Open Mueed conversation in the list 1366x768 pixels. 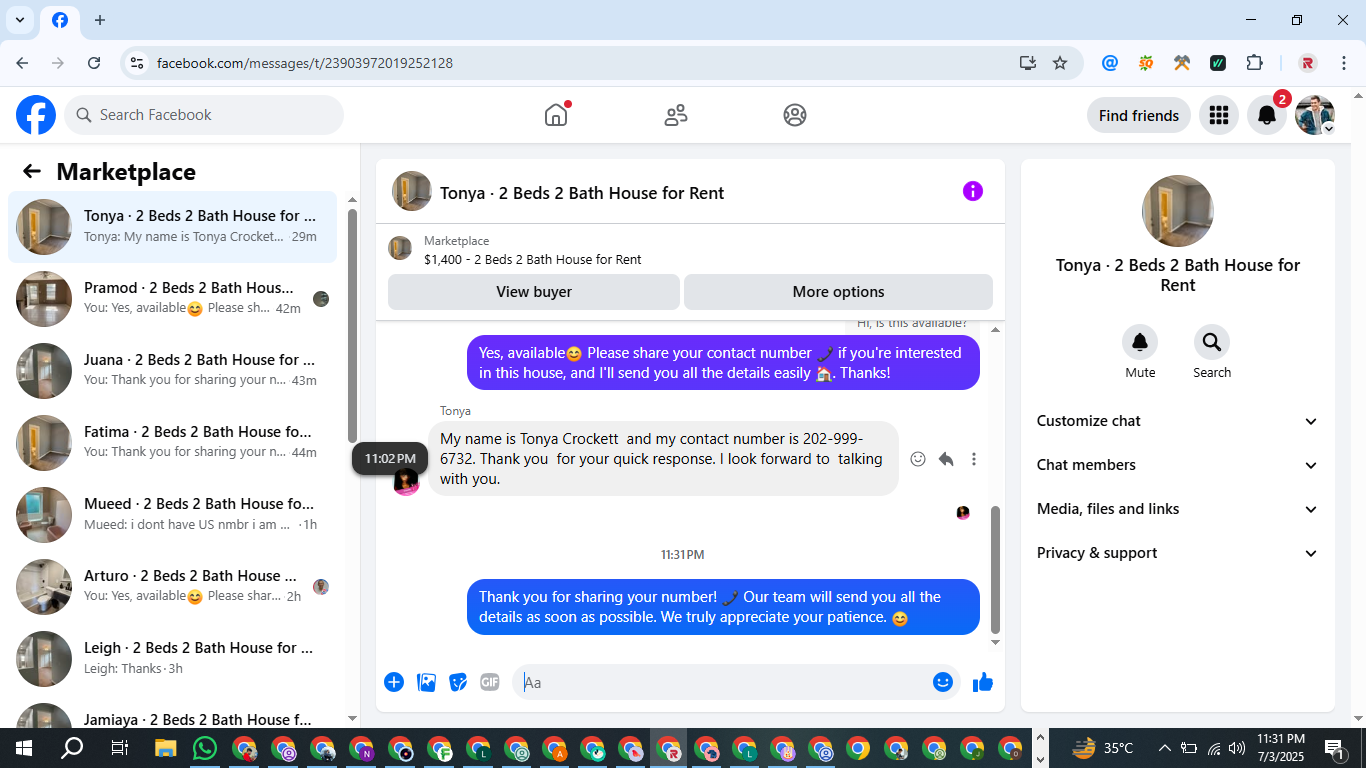[172, 515]
